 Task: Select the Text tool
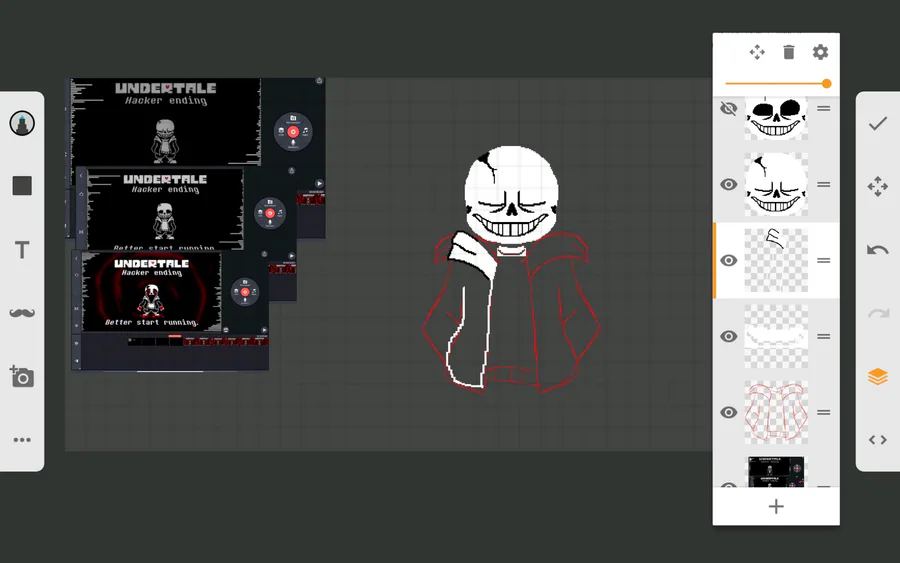click(22, 250)
